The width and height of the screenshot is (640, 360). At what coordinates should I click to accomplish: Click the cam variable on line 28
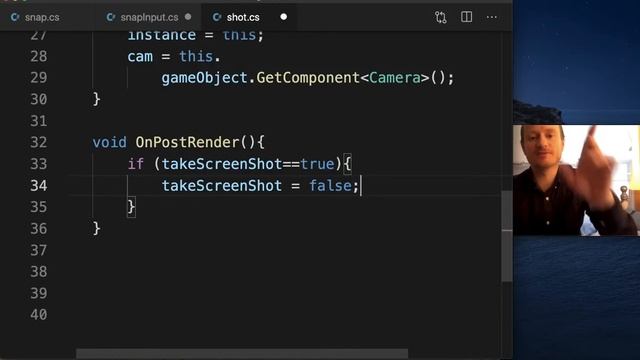(140, 56)
